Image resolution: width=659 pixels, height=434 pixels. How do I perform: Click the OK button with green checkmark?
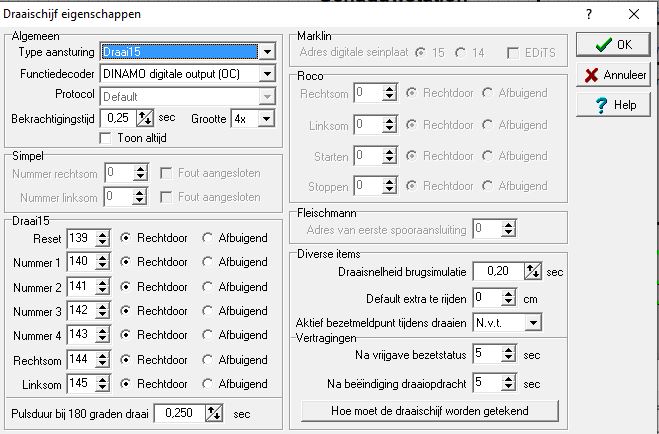coord(614,45)
